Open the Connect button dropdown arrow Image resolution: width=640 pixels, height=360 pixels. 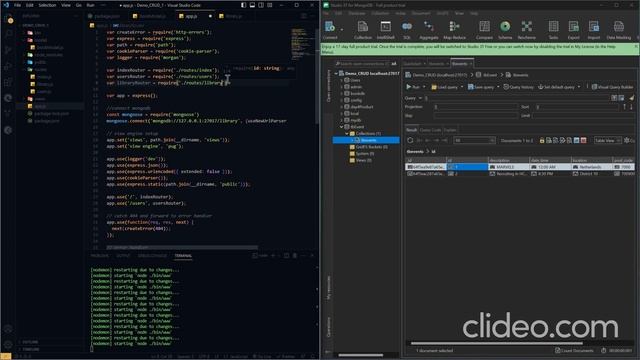pos(342,29)
